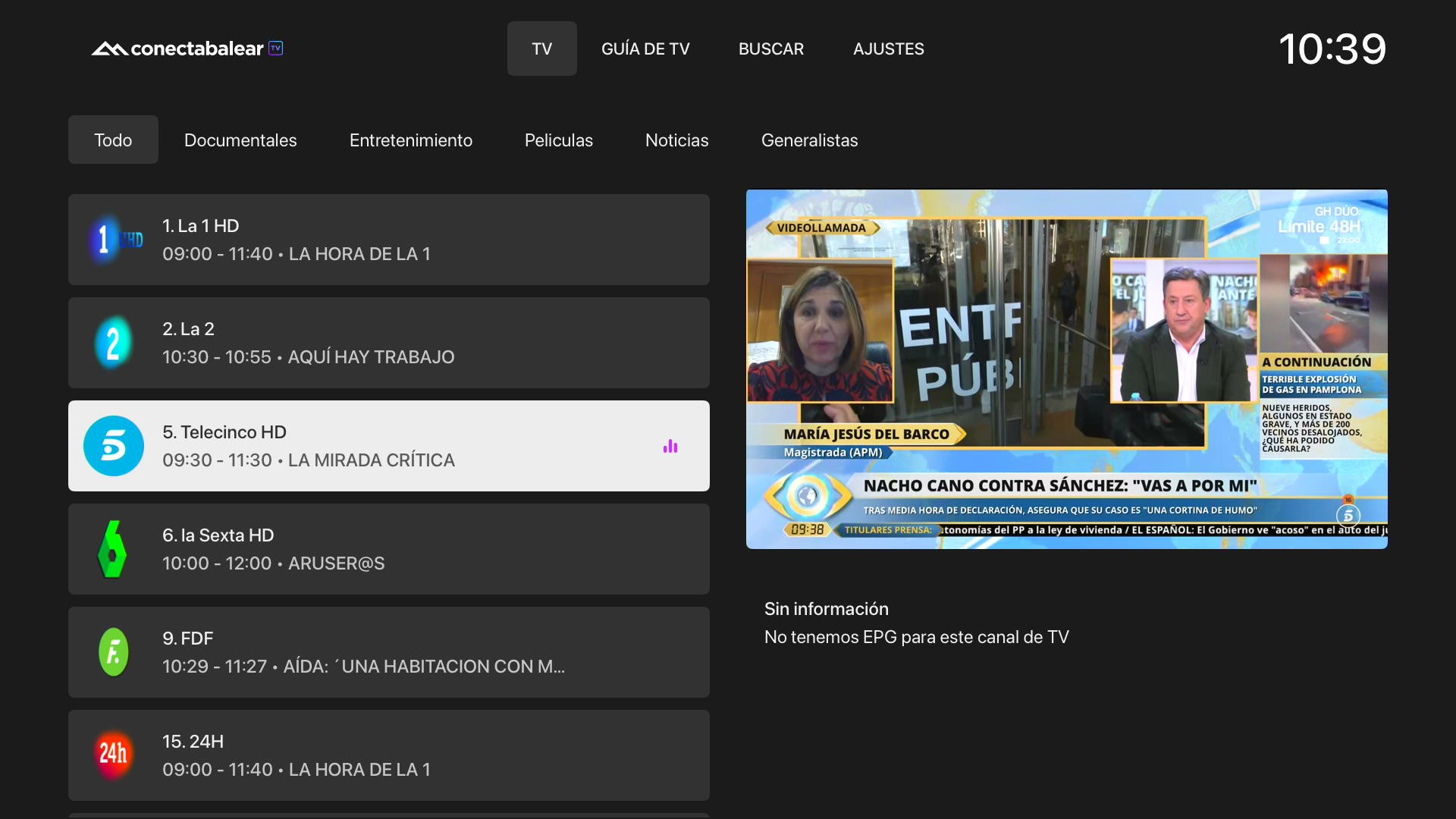The height and width of the screenshot is (819, 1456).
Task: Select the La 2 channel logo
Action: coord(114,343)
